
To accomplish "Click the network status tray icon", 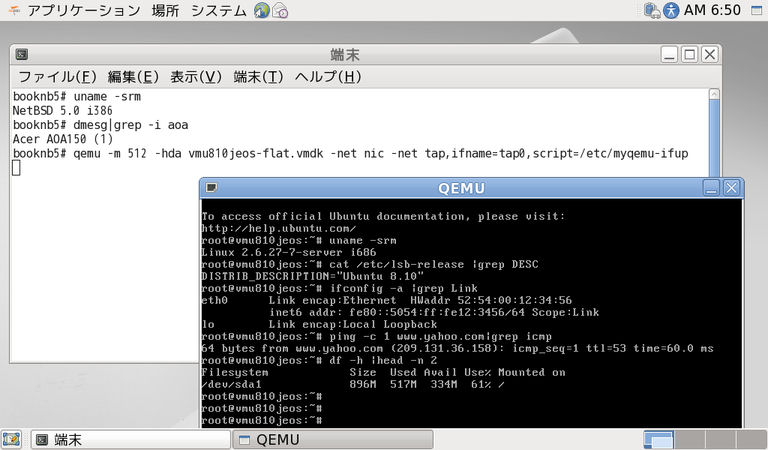I will click(652, 10).
